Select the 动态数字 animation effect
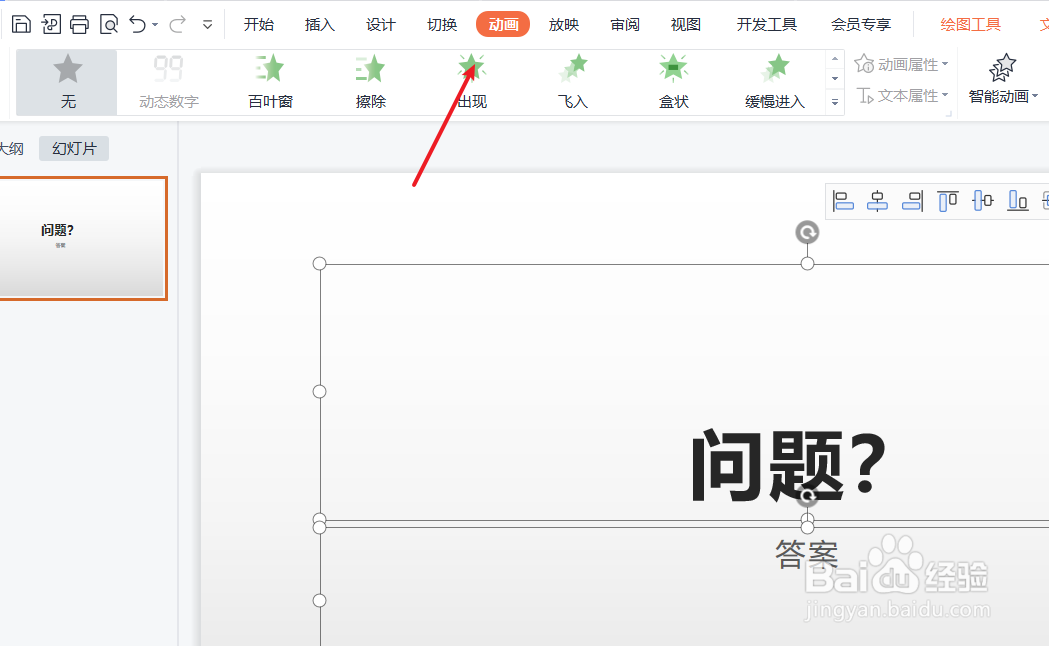1049x646 pixels. 169,82
